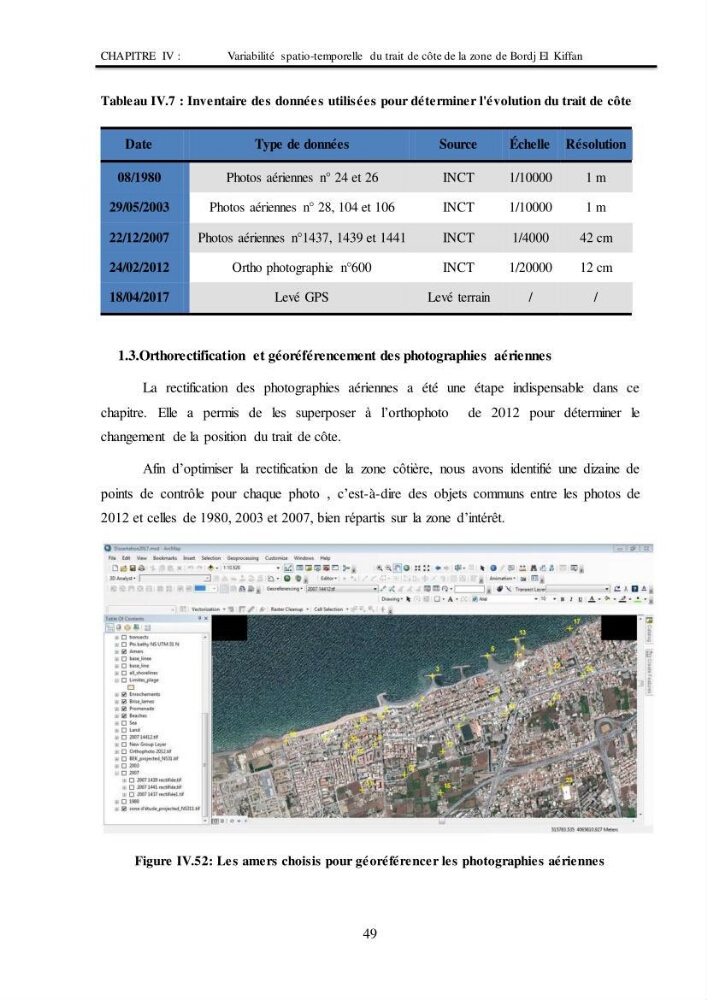Expand the 2003 group layer
Viewport: 707px width, 1000px height.
[117, 765]
